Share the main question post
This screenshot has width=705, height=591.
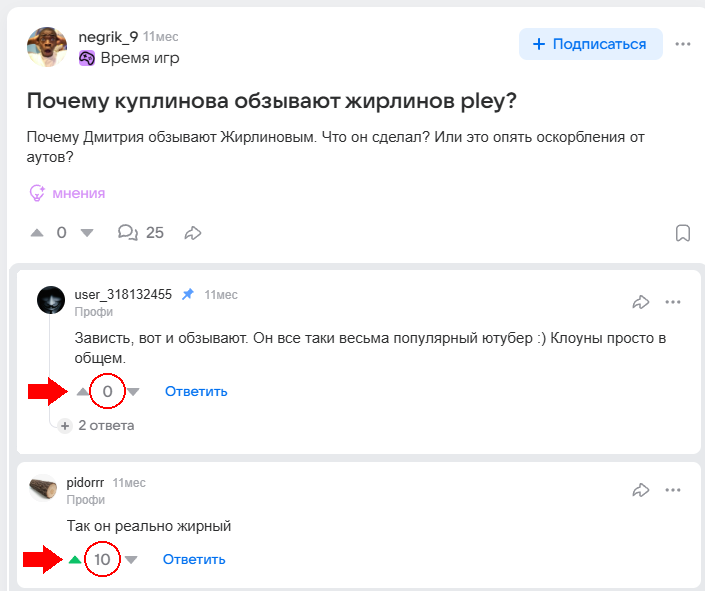pyautogui.click(x=193, y=233)
